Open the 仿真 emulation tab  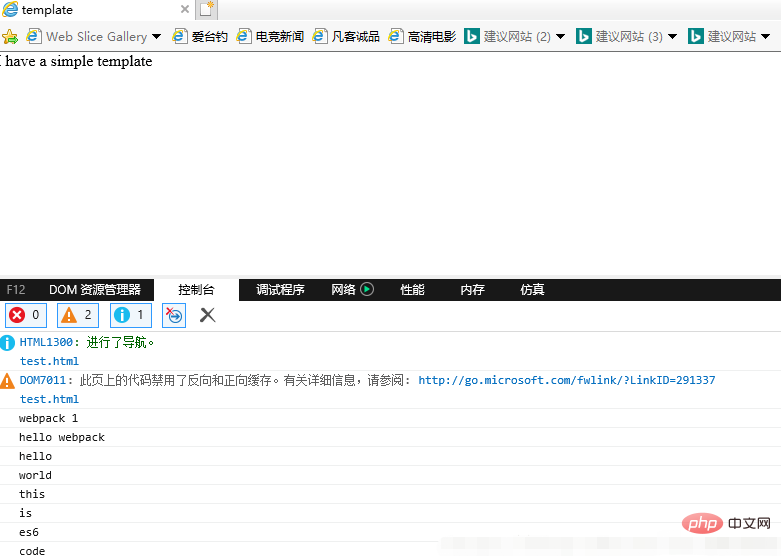tap(532, 289)
